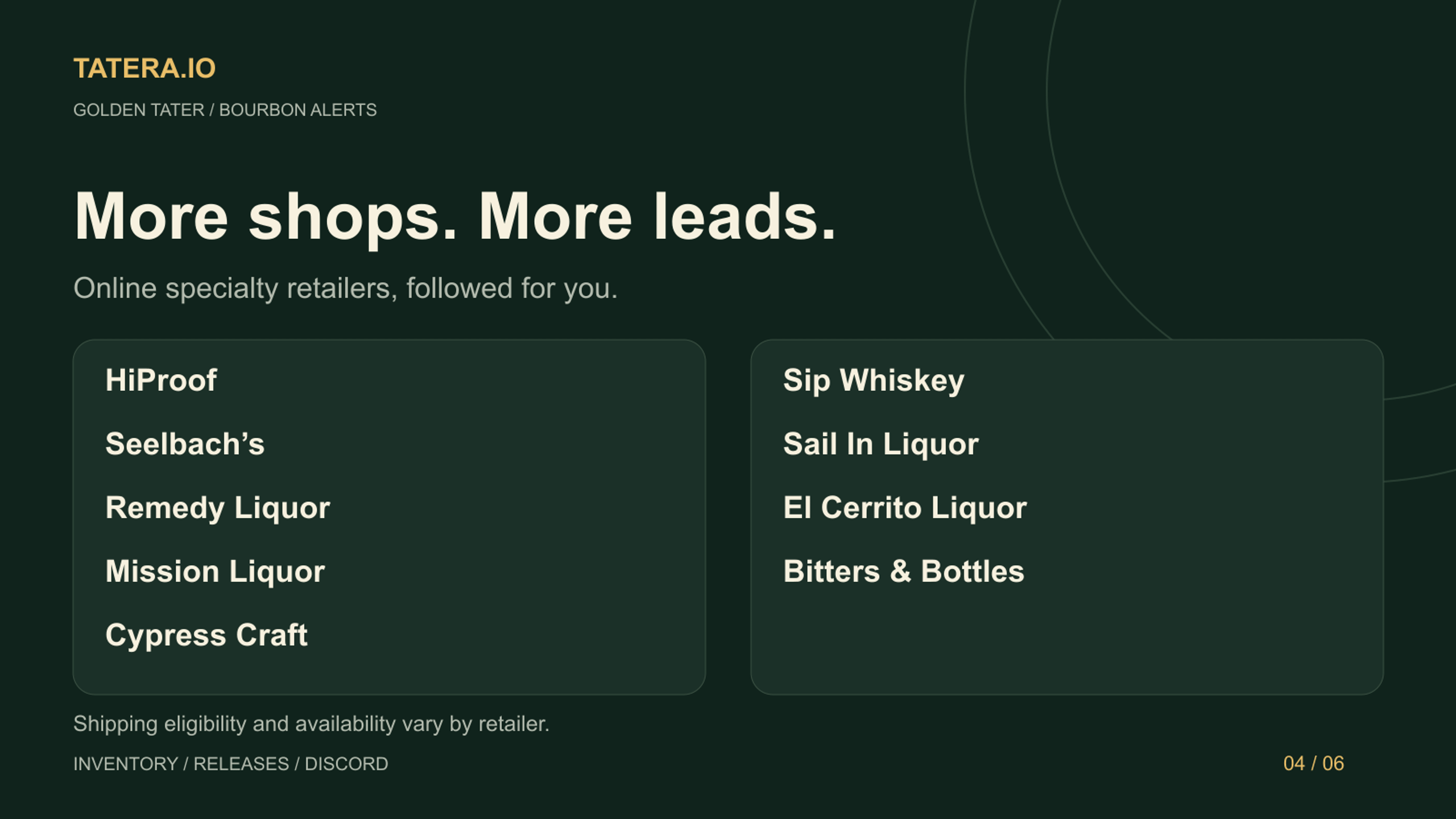The height and width of the screenshot is (819, 1456).
Task: Select HiProof in the retailer list
Action: pos(161,380)
